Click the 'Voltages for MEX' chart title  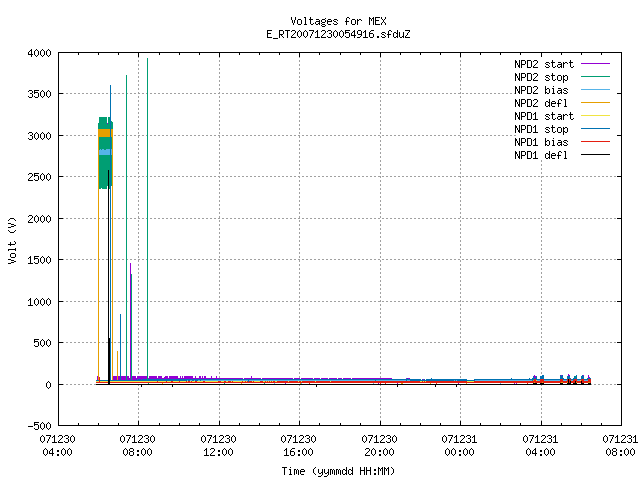338,21
